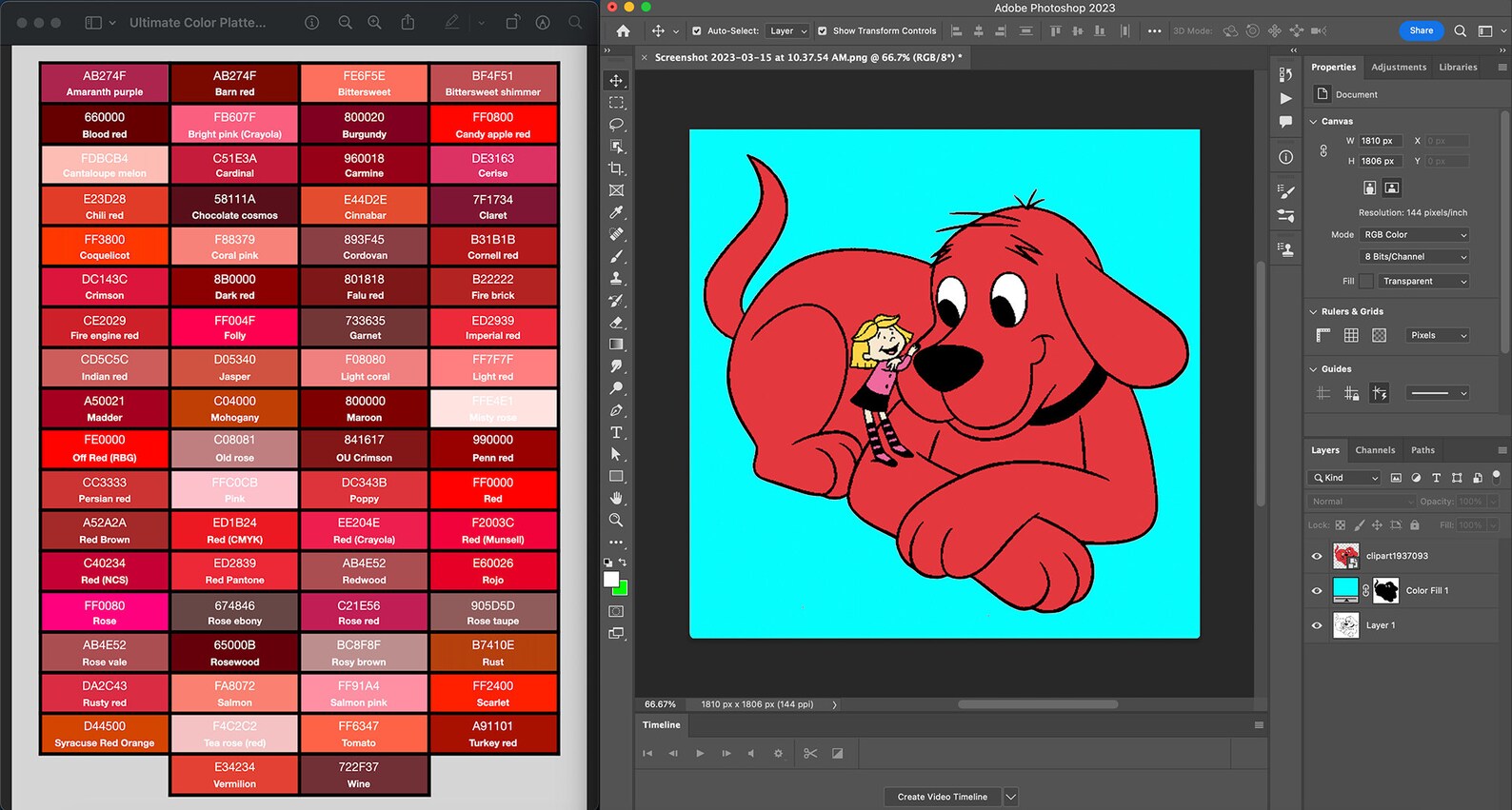Switch to the Adjustments tab
The height and width of the screenshot is (810, 1512).
(1399, 68)
